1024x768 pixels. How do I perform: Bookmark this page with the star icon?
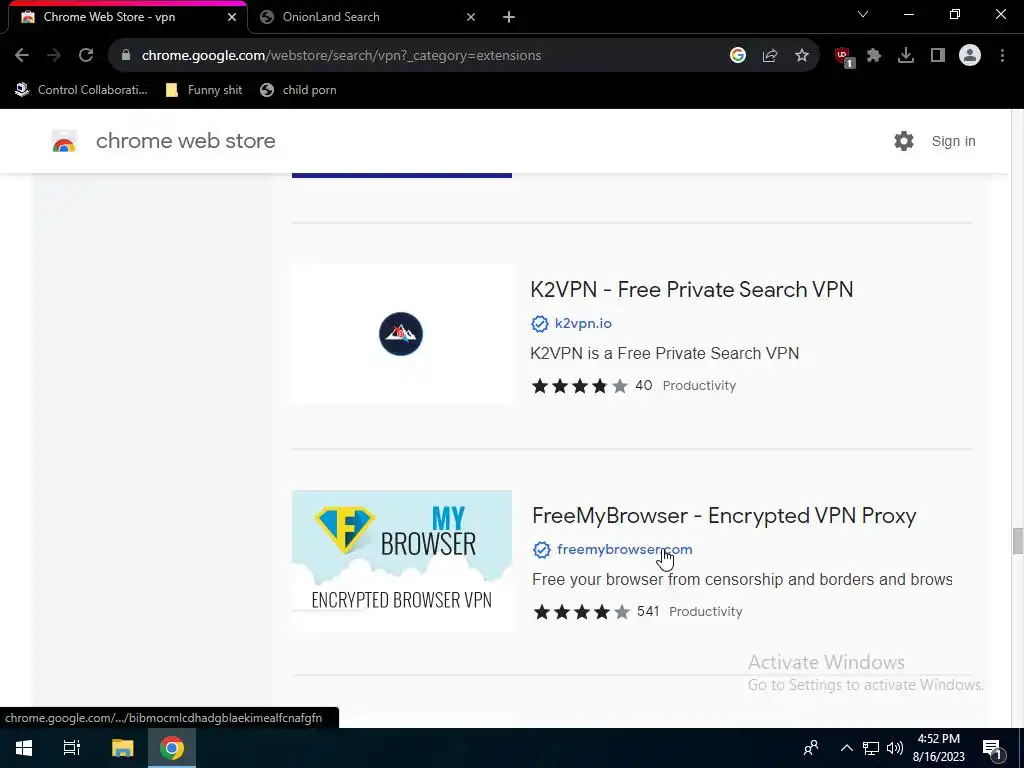[x=802, y=56]
